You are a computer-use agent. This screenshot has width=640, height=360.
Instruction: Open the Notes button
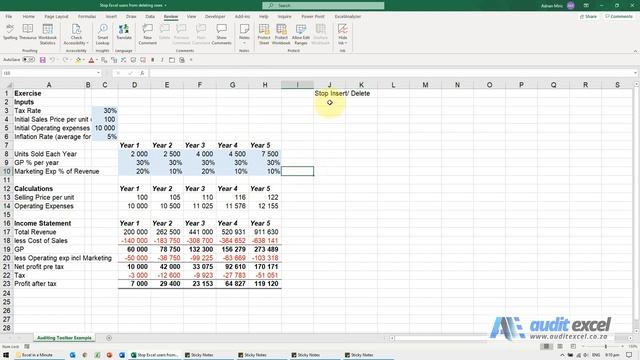coord(244,33)
